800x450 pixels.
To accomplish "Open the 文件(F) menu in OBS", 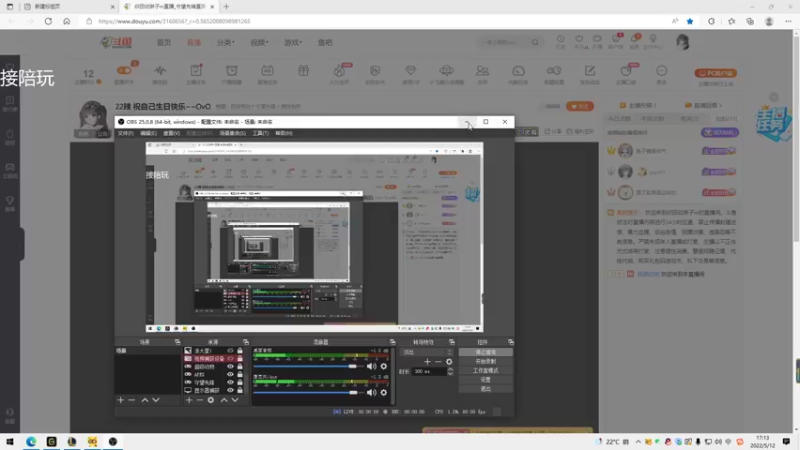I will [x=126, y=133].
